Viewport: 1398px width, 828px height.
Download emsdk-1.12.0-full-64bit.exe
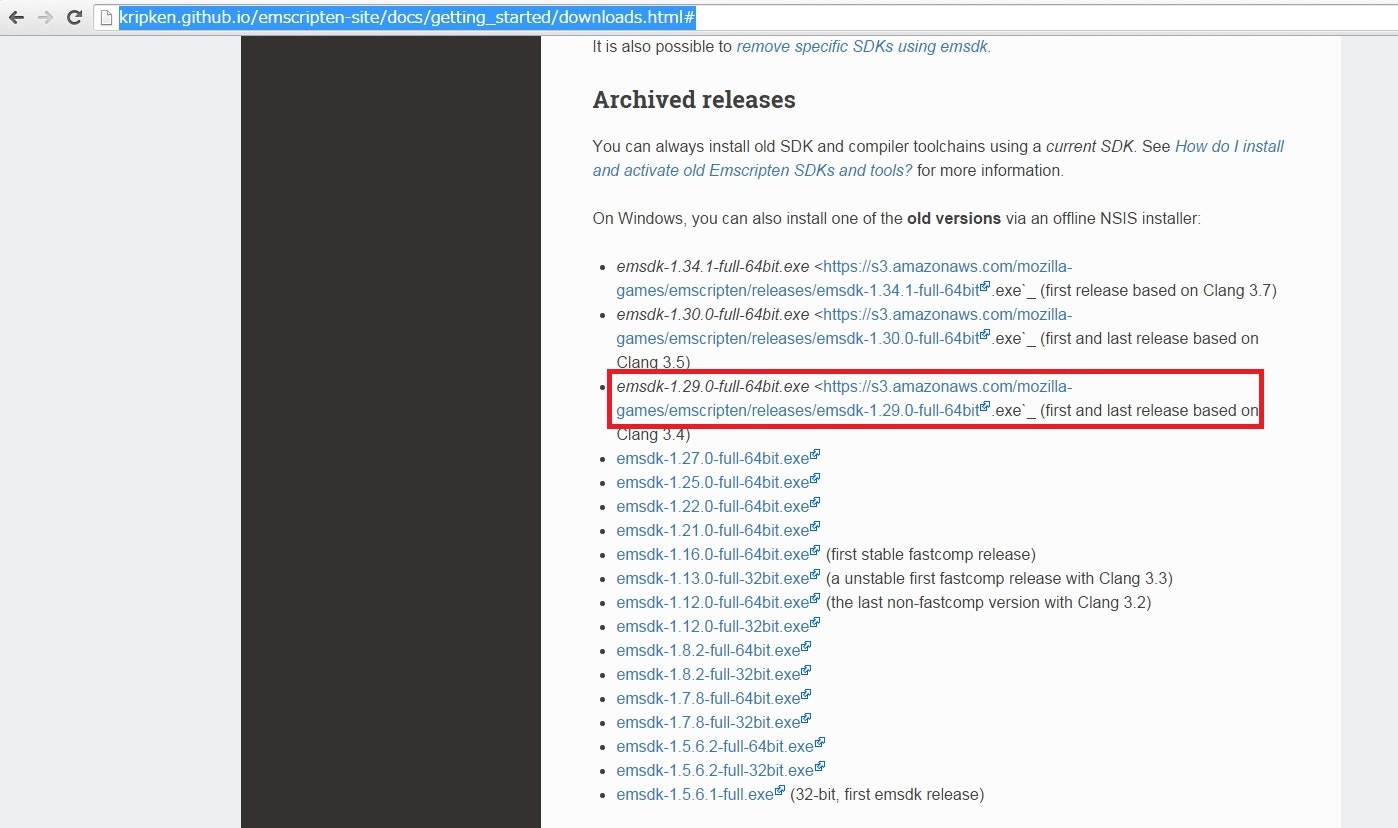pos(712,602)
